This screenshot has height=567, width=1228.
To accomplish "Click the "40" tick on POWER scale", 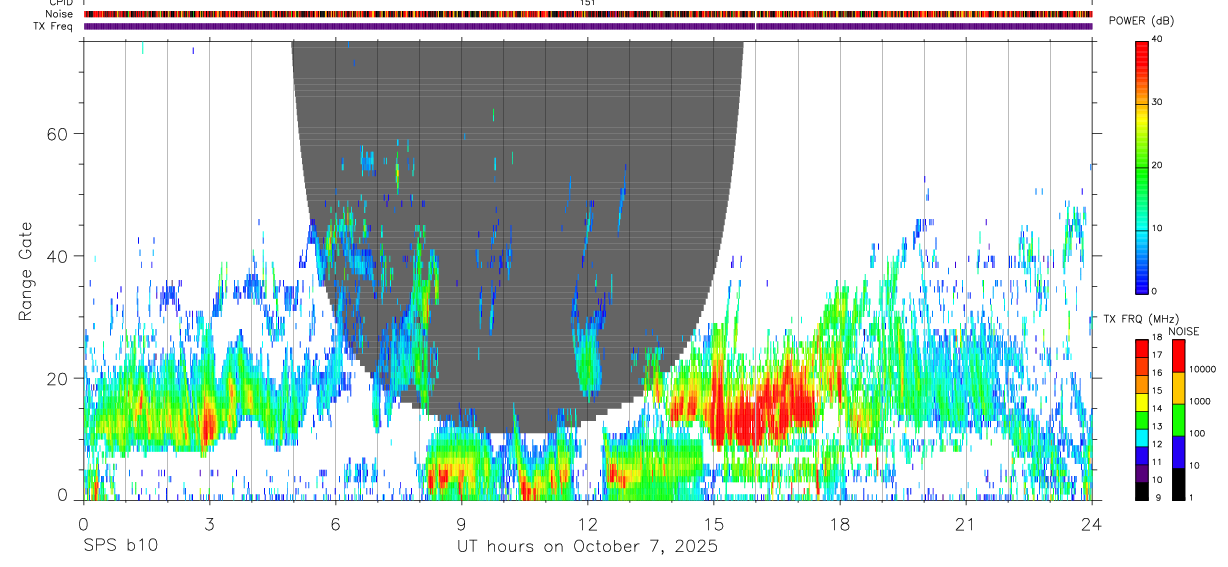I will [x=1156, y=40].
